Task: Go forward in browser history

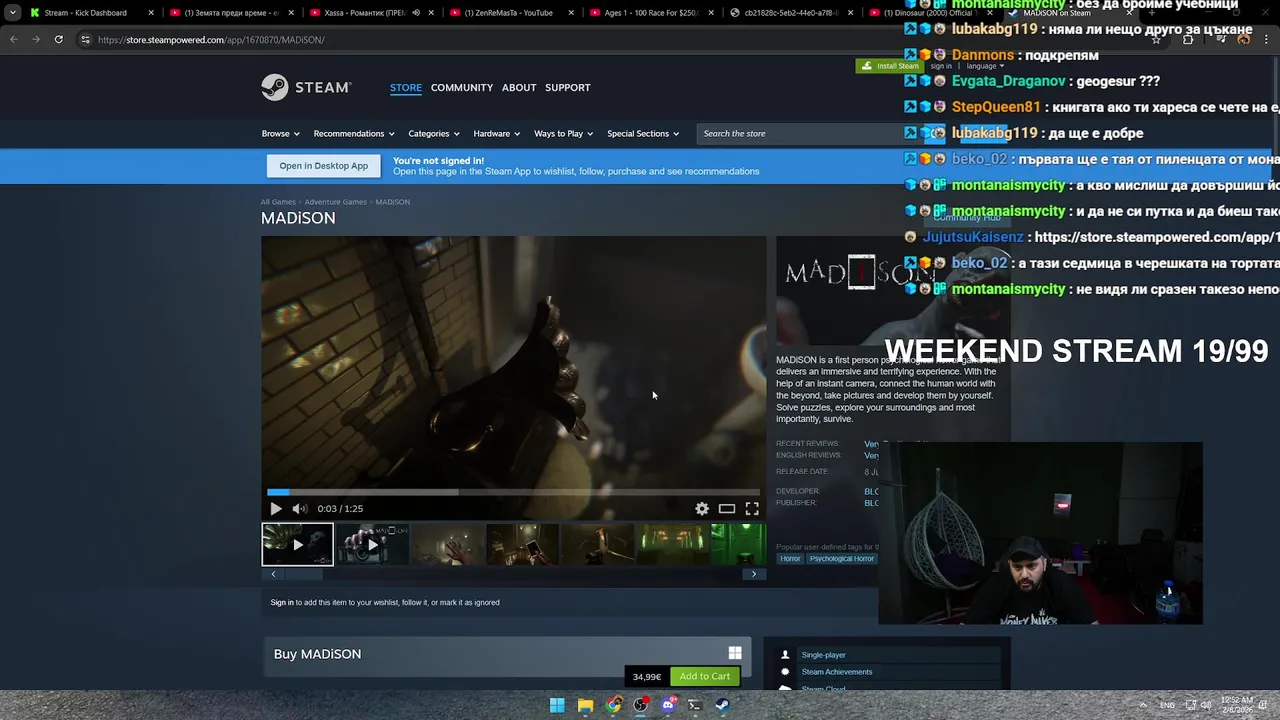Action: [36, 40]
